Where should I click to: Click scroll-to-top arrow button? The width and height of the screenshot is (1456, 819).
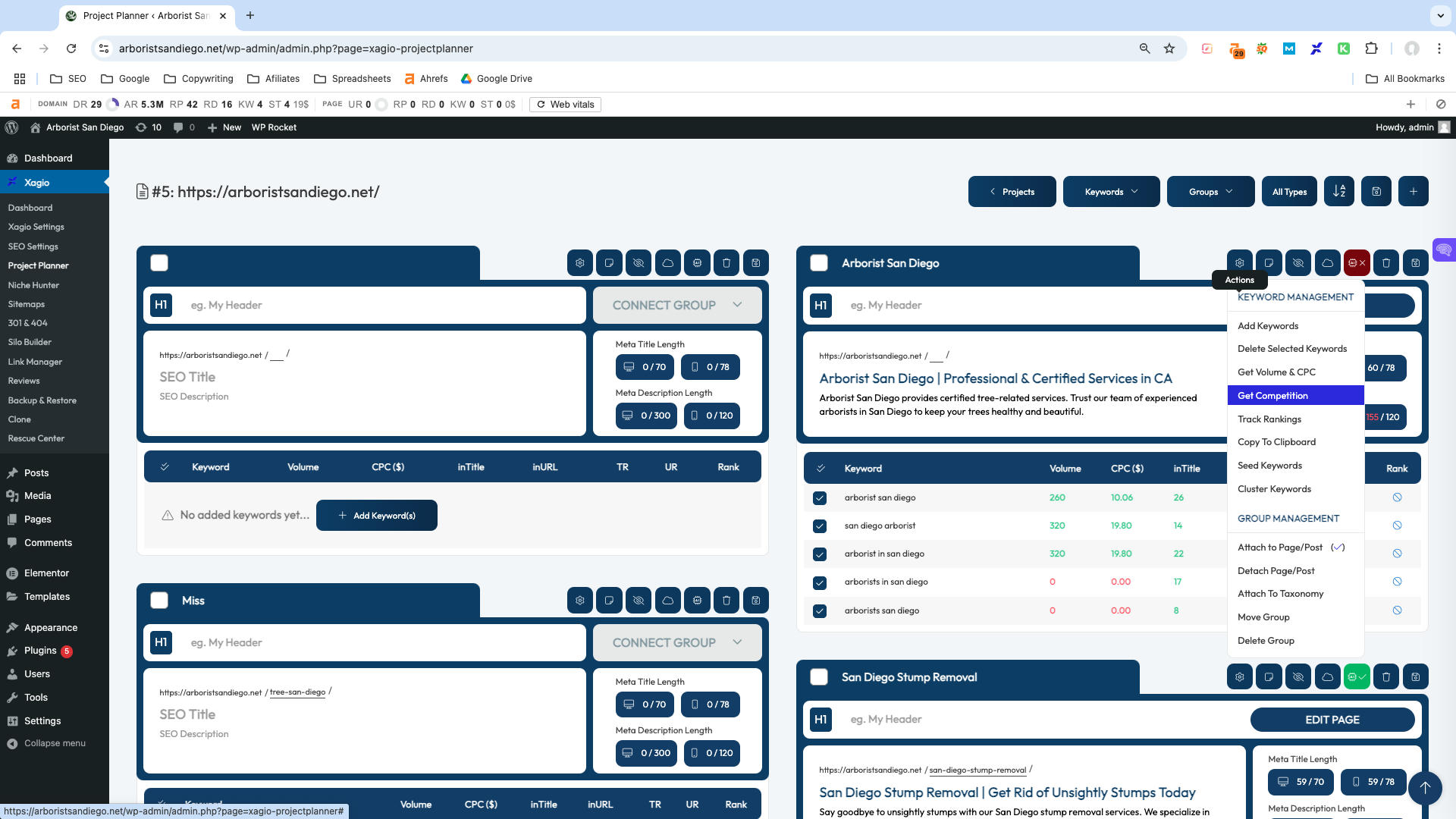[x=1425, y=788]
